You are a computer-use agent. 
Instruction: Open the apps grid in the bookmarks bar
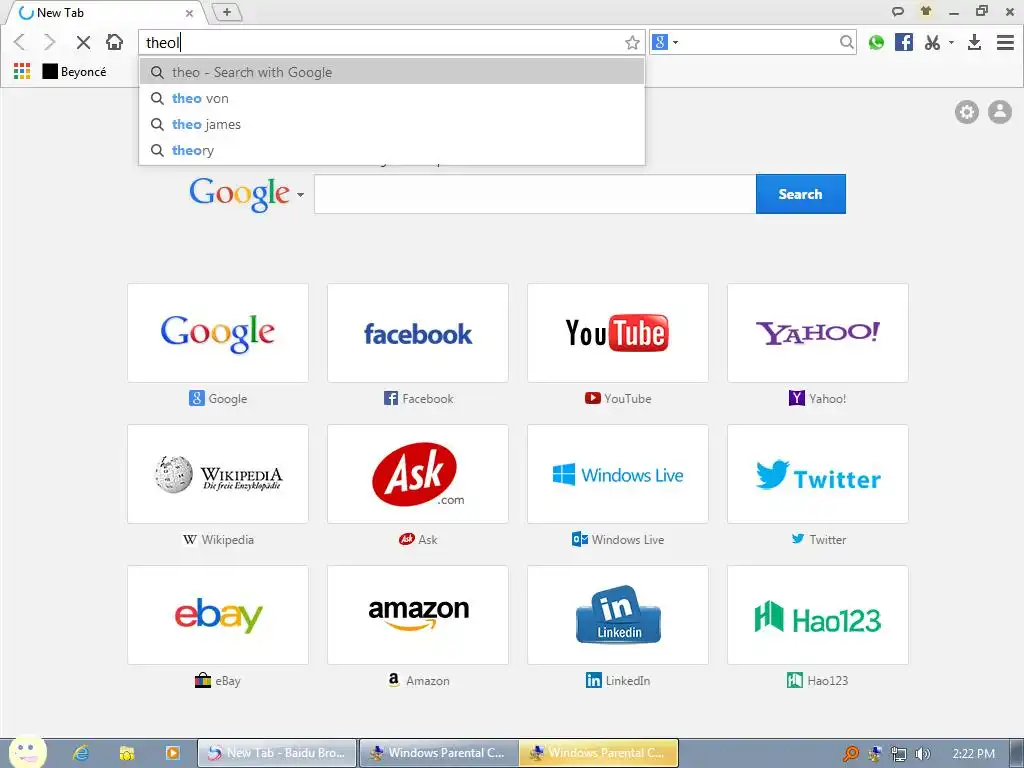22,71
